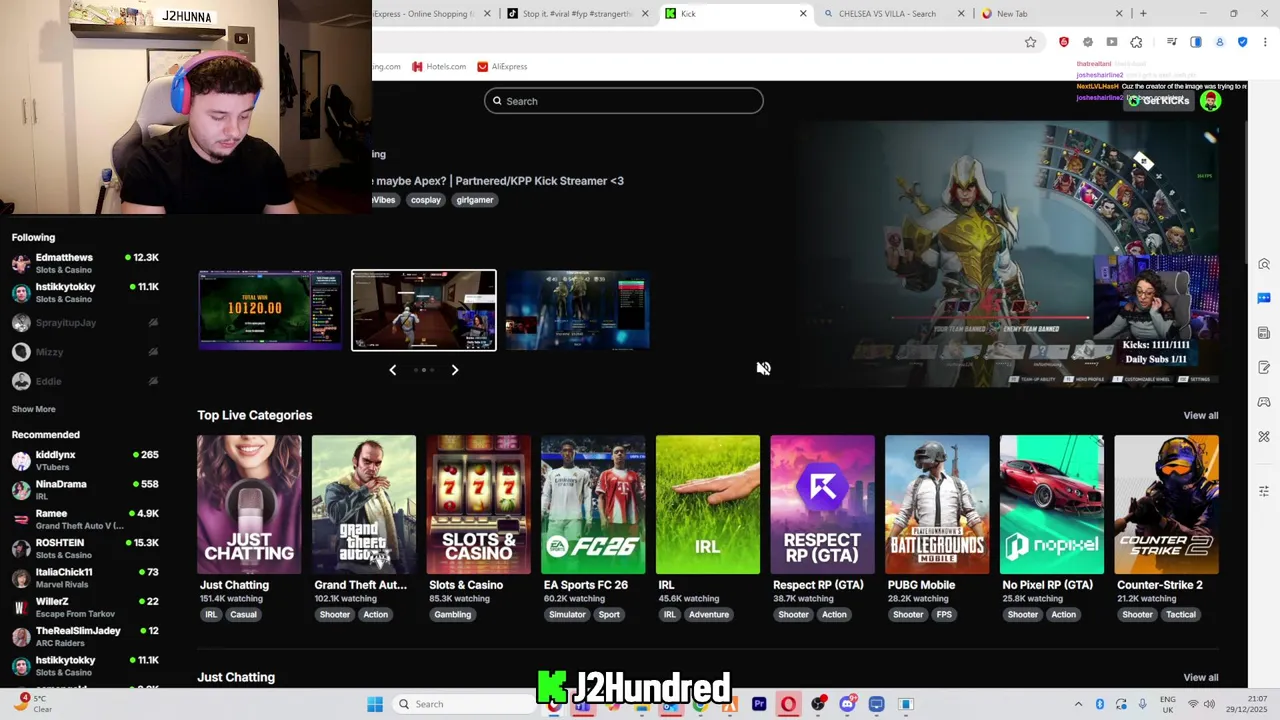Click the cosplay tag
This screenshot has width=1280, height=720.
pos(425,200)
